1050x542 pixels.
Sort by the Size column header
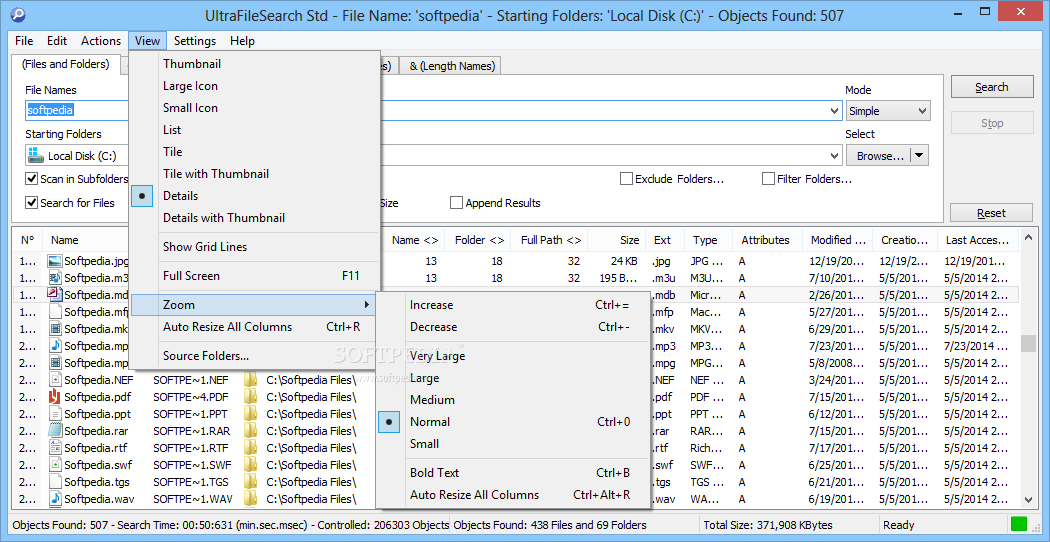coord(617,240)
